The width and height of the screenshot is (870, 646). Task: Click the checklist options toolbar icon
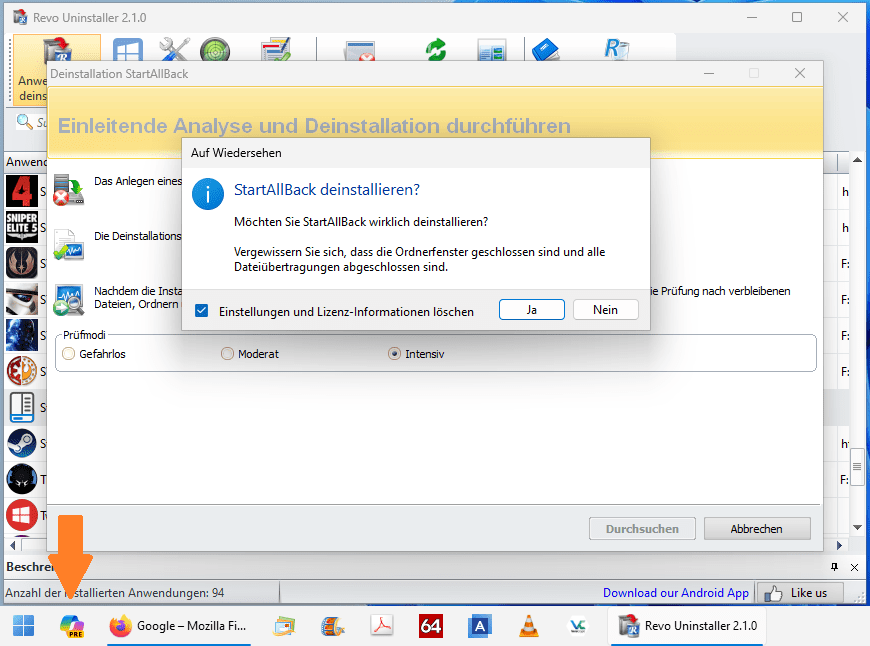tap(276, 49)
